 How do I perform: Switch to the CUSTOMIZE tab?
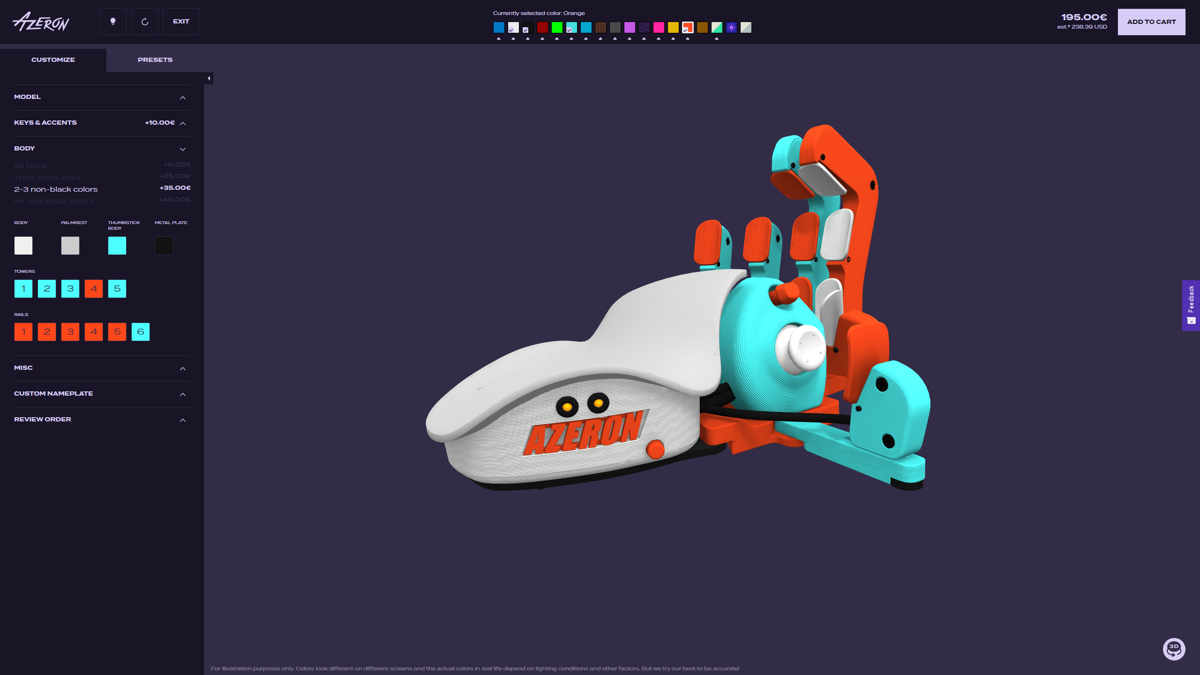[x=53, y=60]
